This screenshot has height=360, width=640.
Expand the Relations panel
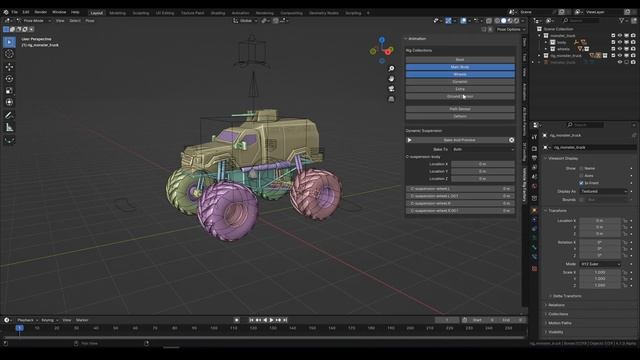546,305
